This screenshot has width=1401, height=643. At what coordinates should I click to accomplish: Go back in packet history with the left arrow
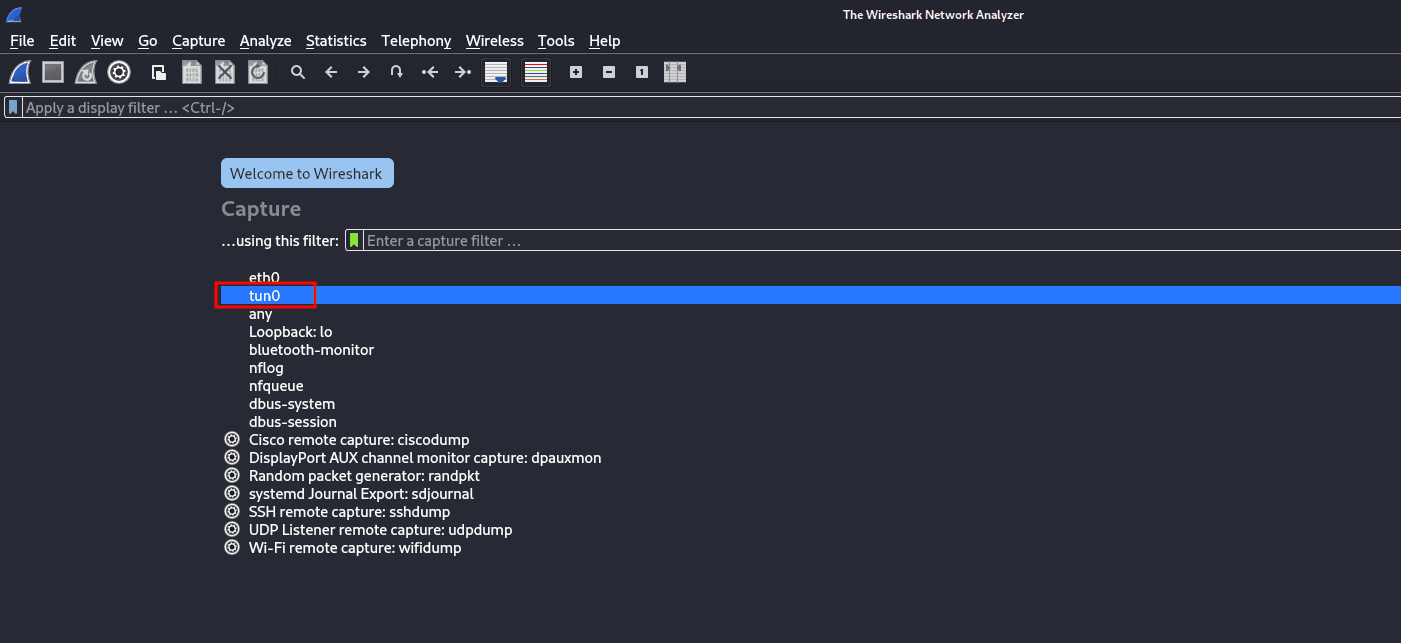(x=331, y=72)
